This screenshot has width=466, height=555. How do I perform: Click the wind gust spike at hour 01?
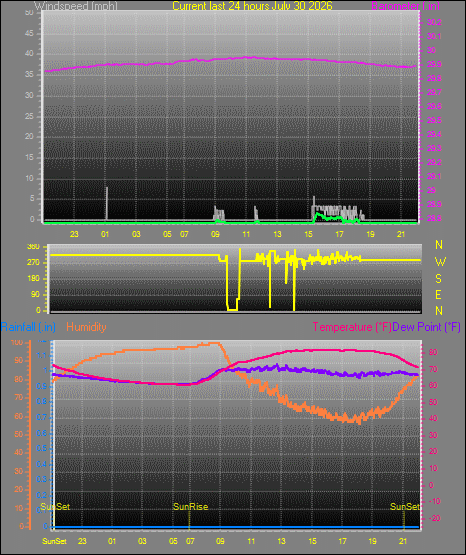coord(107,203)
